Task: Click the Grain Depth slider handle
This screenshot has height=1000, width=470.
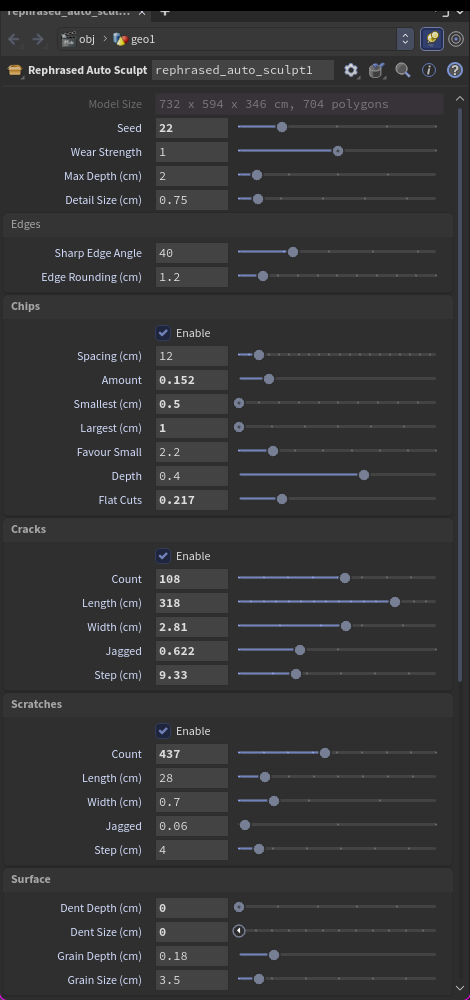Action: [274, 955]
